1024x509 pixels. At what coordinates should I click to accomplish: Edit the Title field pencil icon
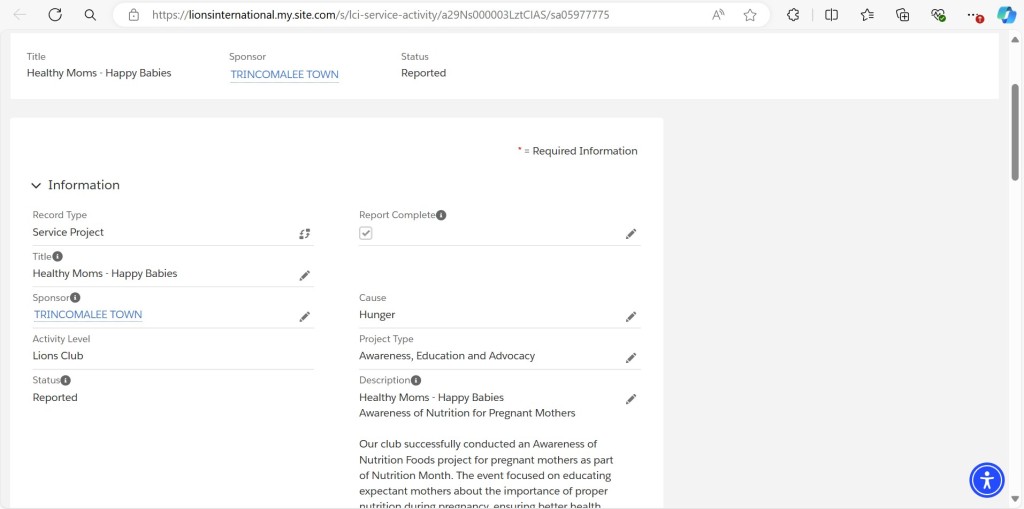point(304,276)
